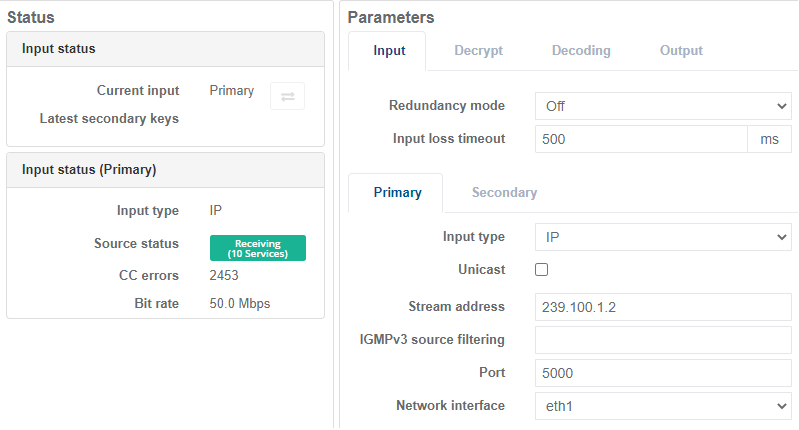Switch to the Decoding tab
The height and width of the screenshot is (430, 799).
[x=581, y=51]
